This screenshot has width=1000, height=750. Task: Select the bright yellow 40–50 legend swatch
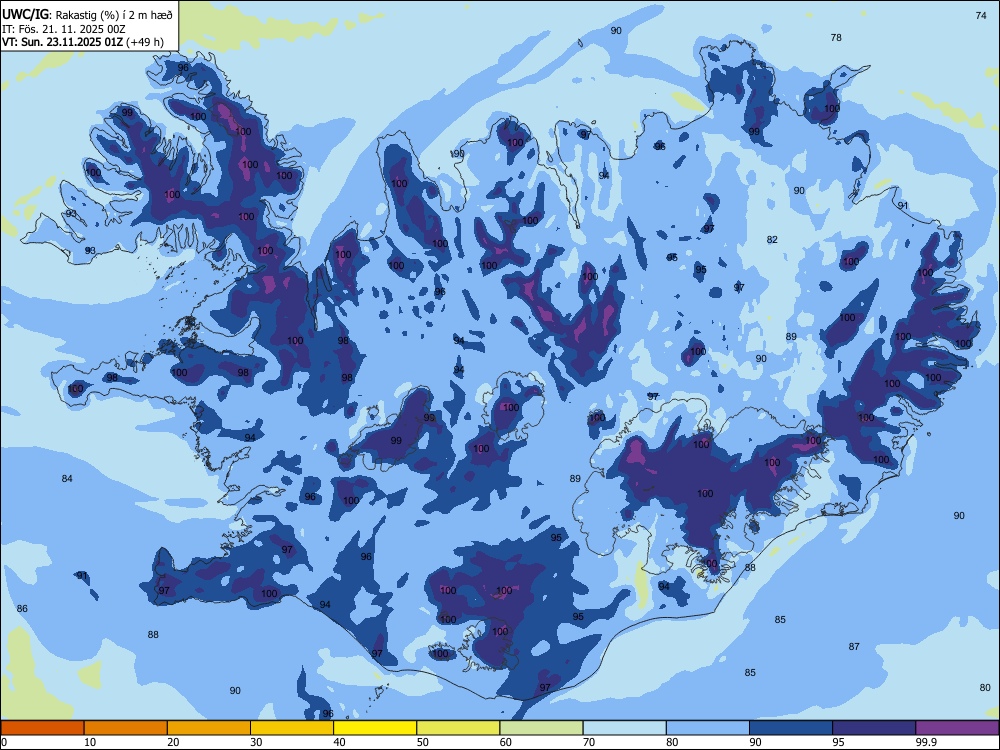pos(375,728)
